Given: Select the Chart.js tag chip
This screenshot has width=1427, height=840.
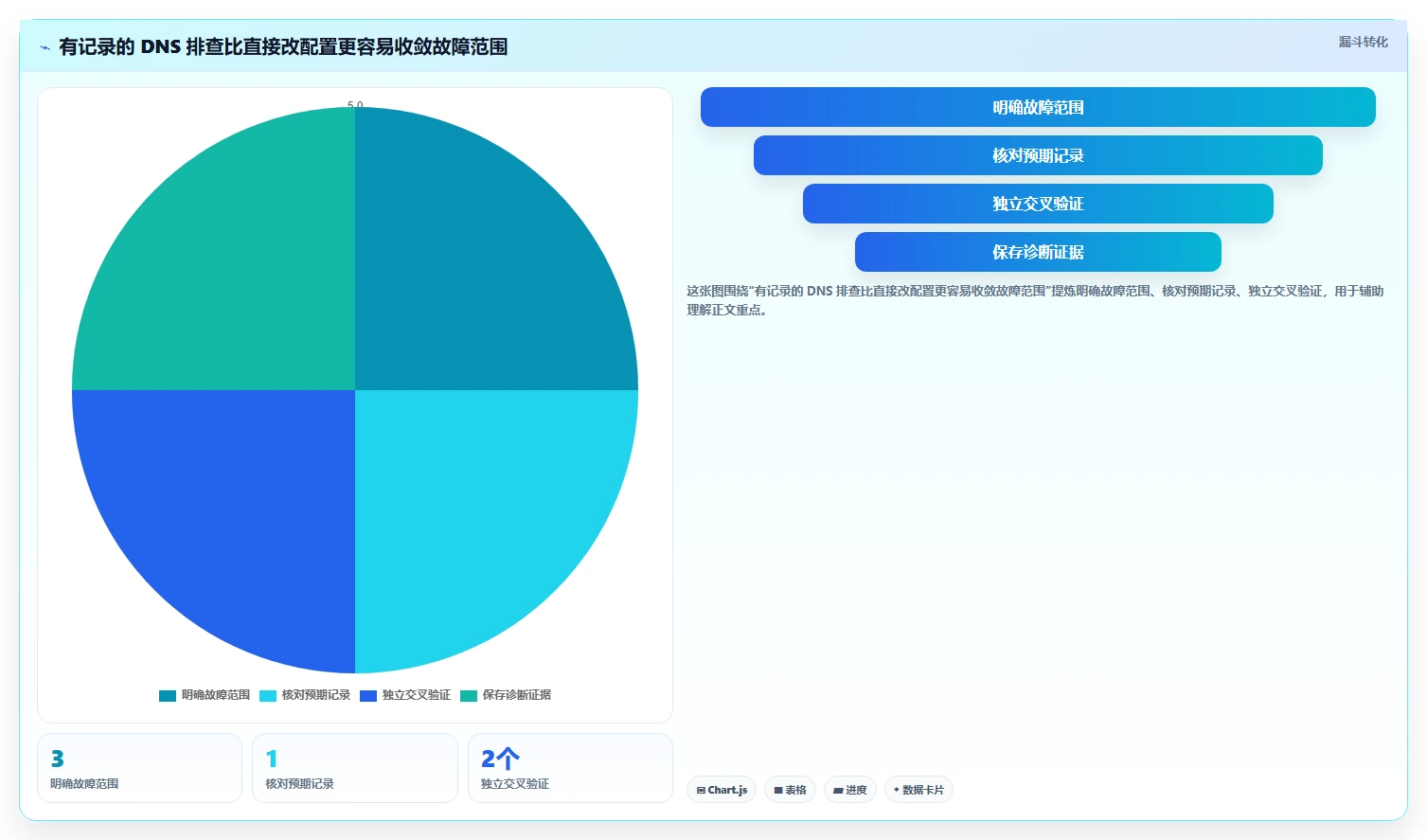Looking at the screenshot, I should (x=722, y=790).
